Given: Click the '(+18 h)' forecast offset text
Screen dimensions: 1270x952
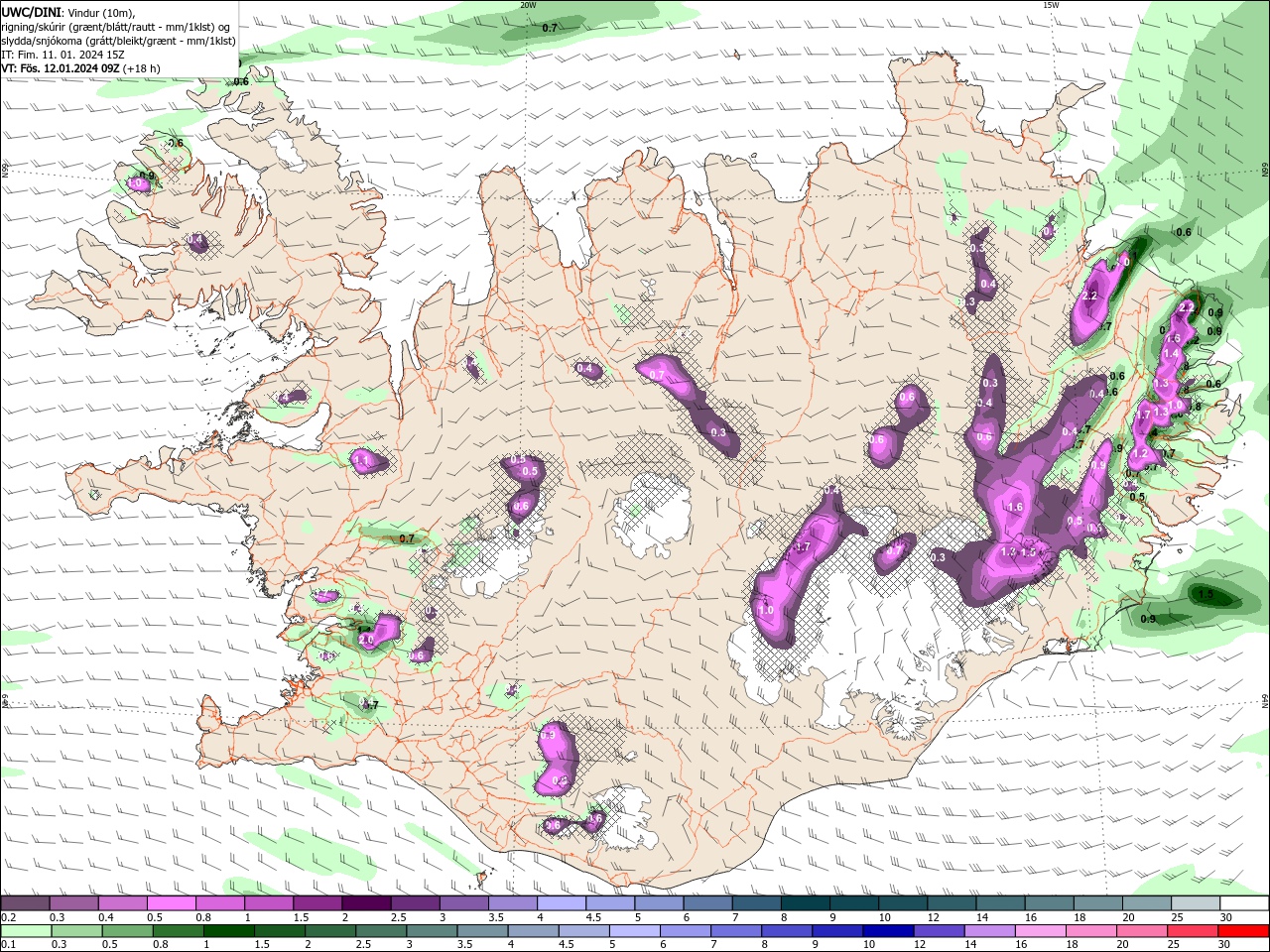Looking at the screenshot, I should pyautogui.click(x=142, y=68).
